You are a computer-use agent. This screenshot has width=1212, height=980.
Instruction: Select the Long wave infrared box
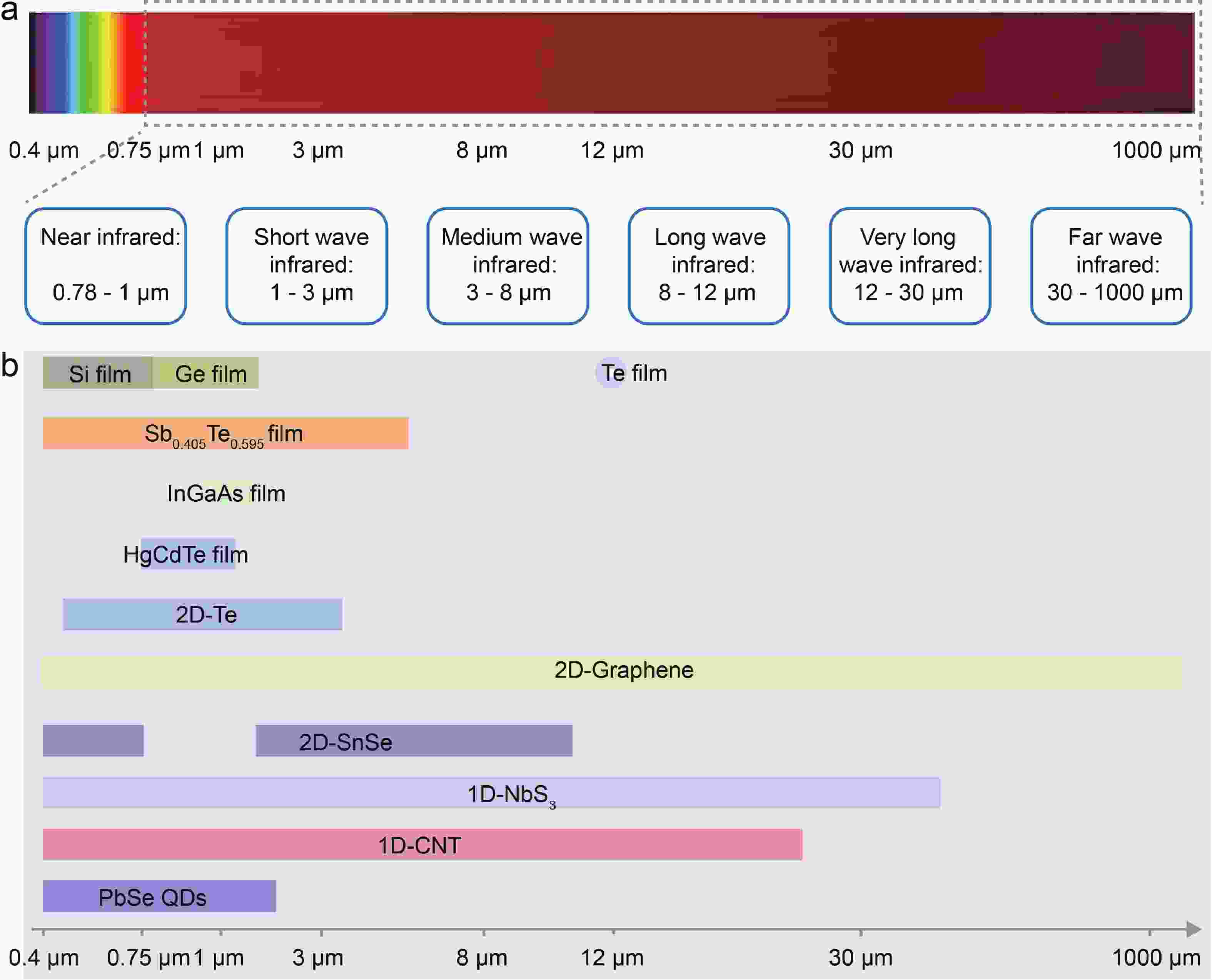(708, 266)
